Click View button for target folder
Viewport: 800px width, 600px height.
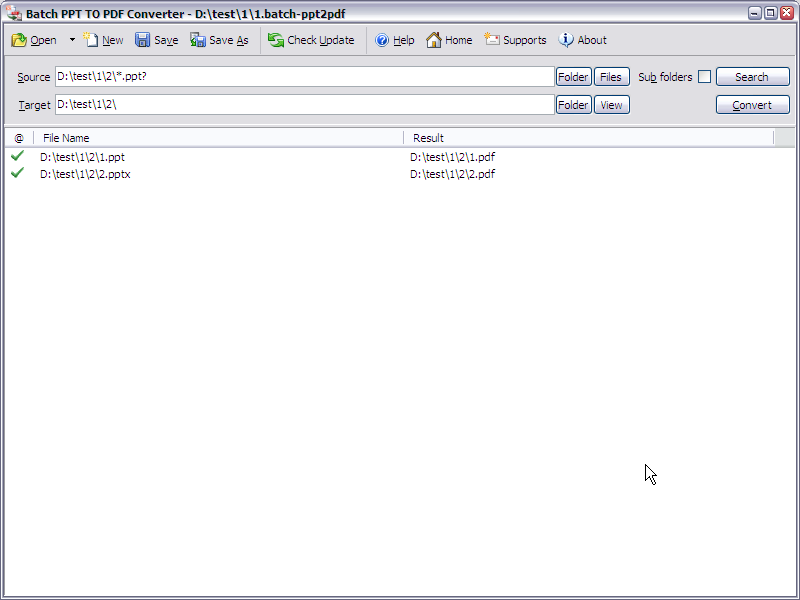[611, 105]
